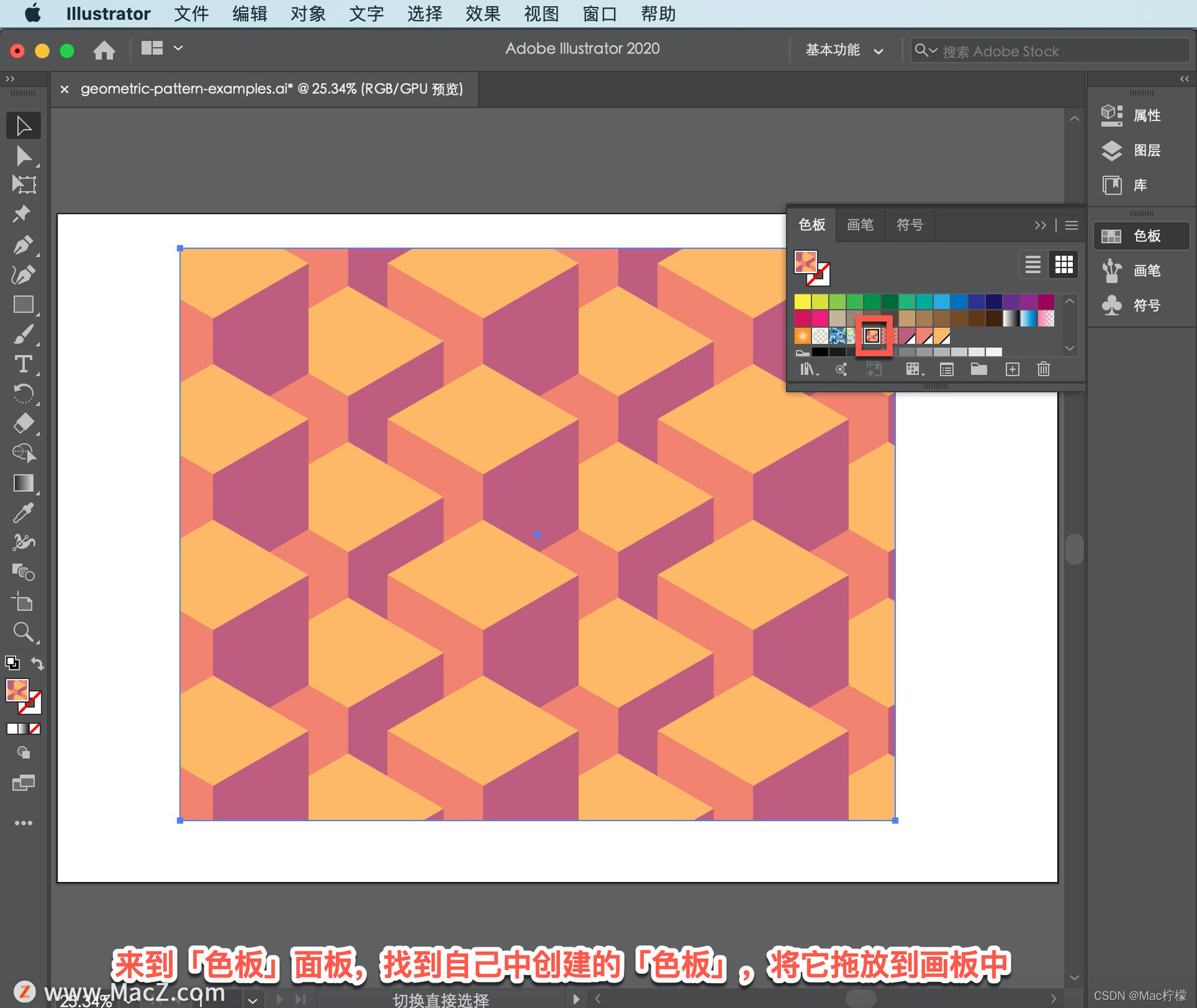Select the yellow color swatch
Image resolution: width=1197 pixels, height=1008 pixels.
pos(802,302)
